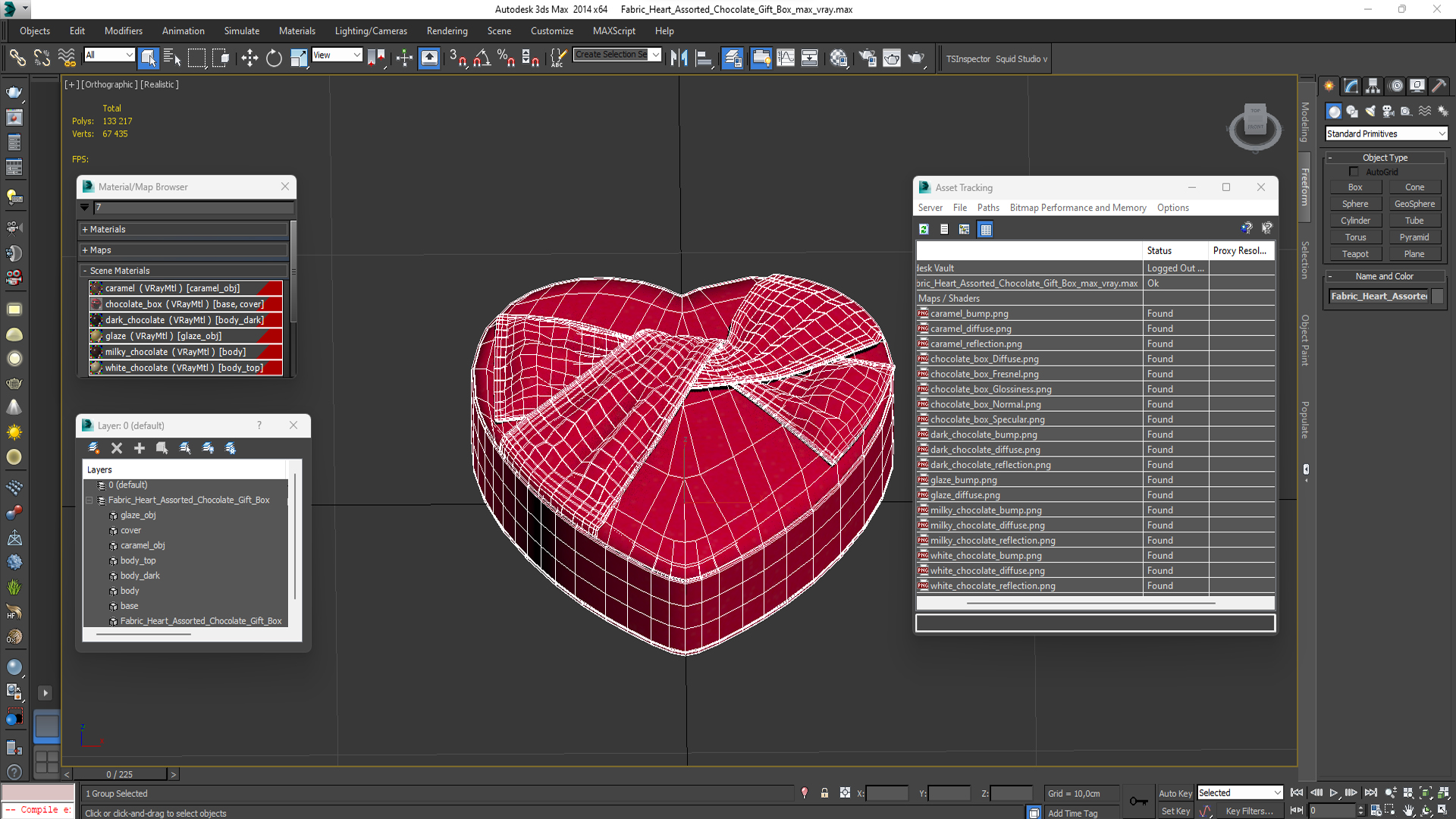The height and width of the screenshot is (819, 1456).
Task: Click Refresh icon in Asset Tracking
Action: (x=924, y=229)
